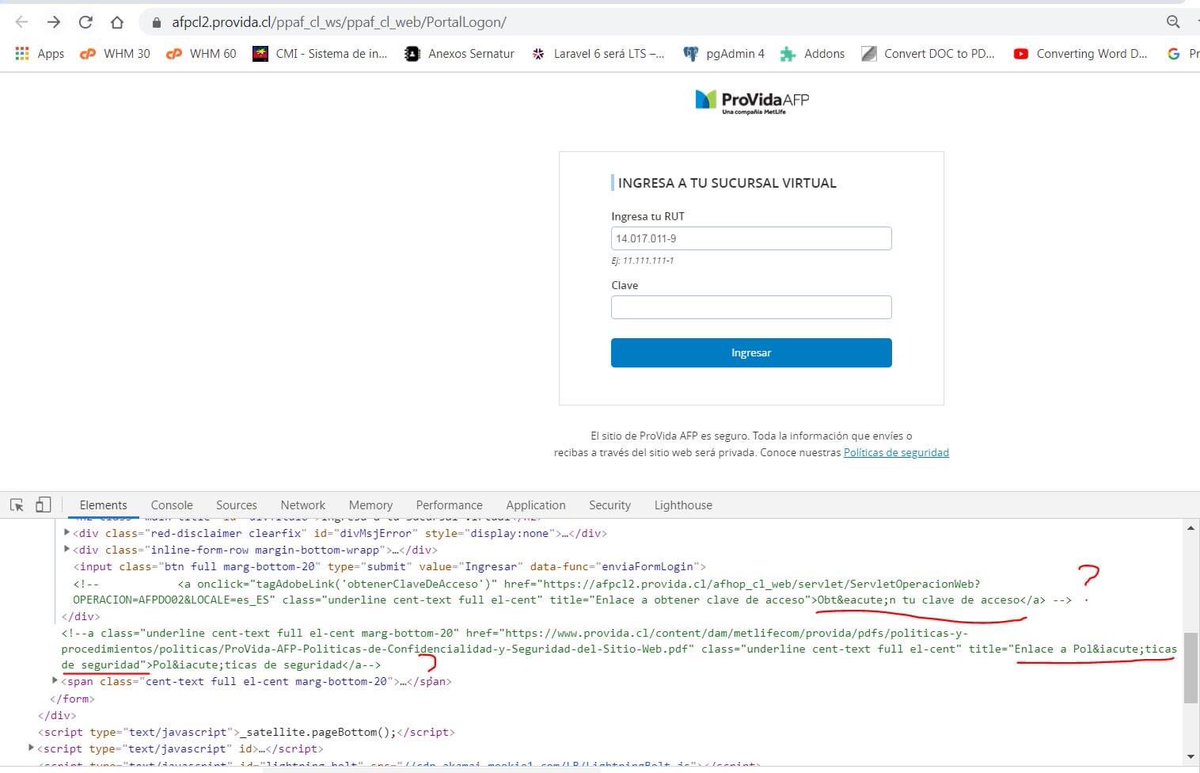
Task: Open Apps bookmark grid
Action: click(x=40, y=54)
